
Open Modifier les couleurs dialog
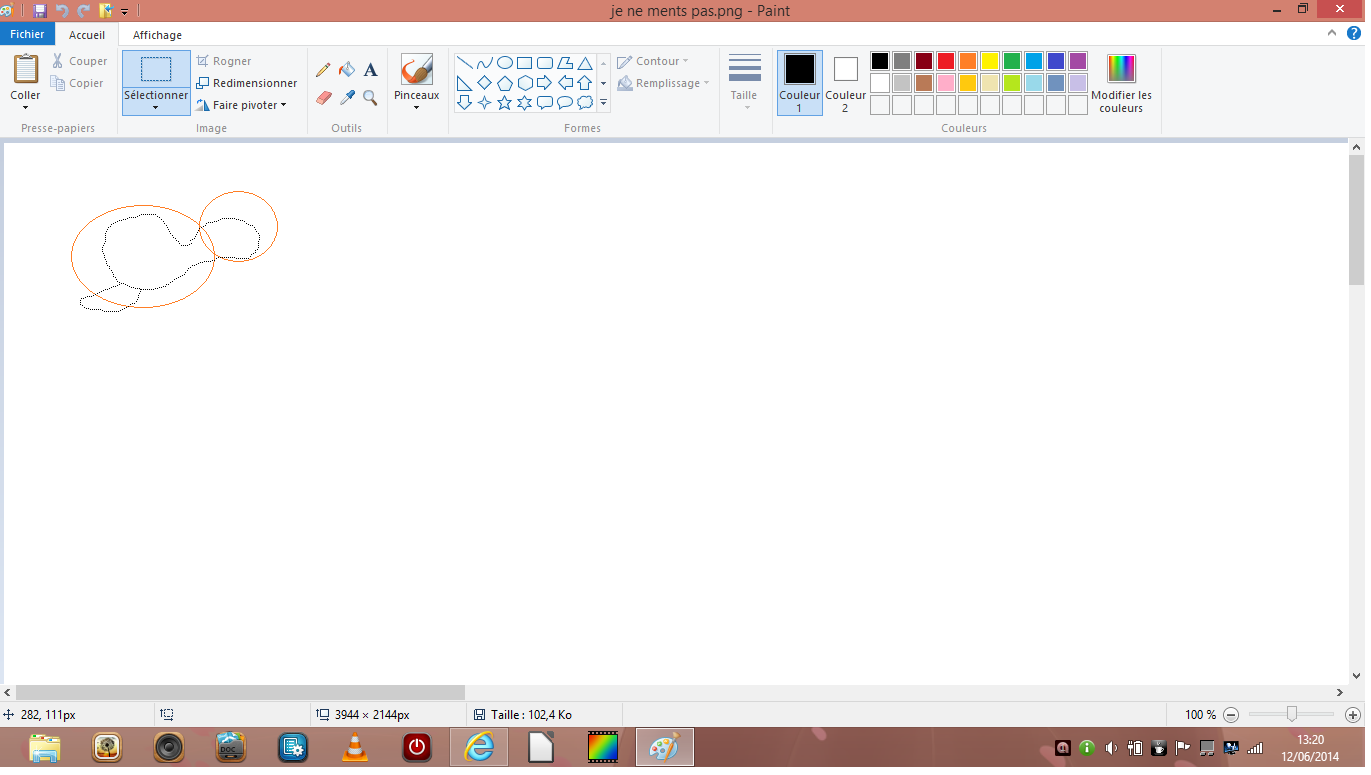[1121, 82]
